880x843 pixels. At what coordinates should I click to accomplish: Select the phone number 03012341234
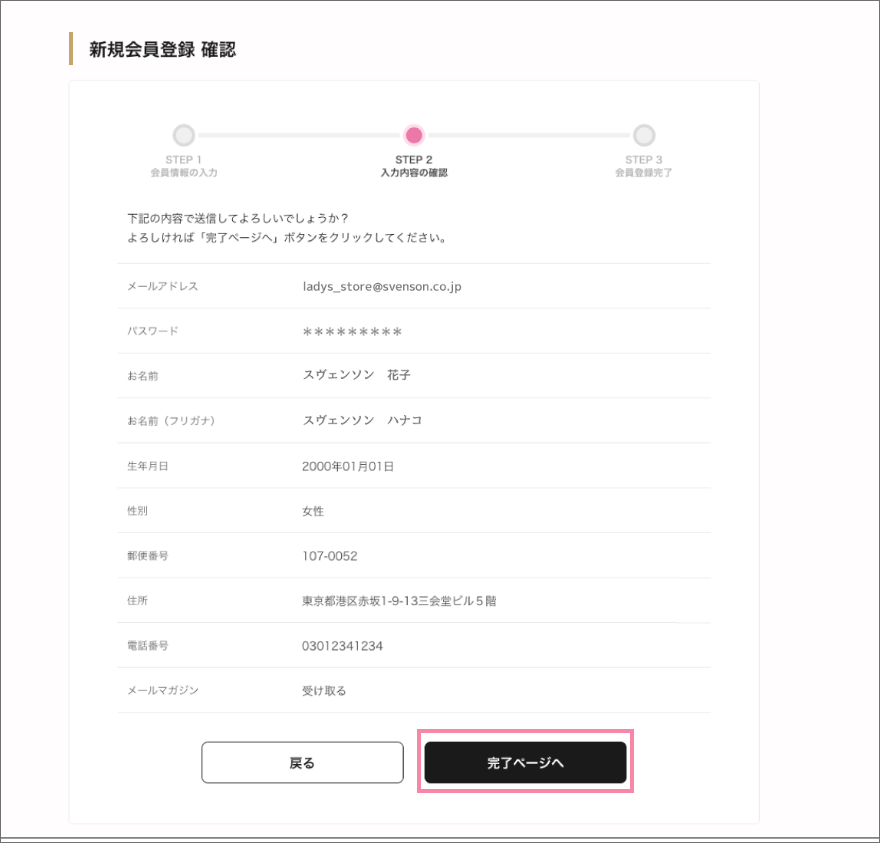343,645
